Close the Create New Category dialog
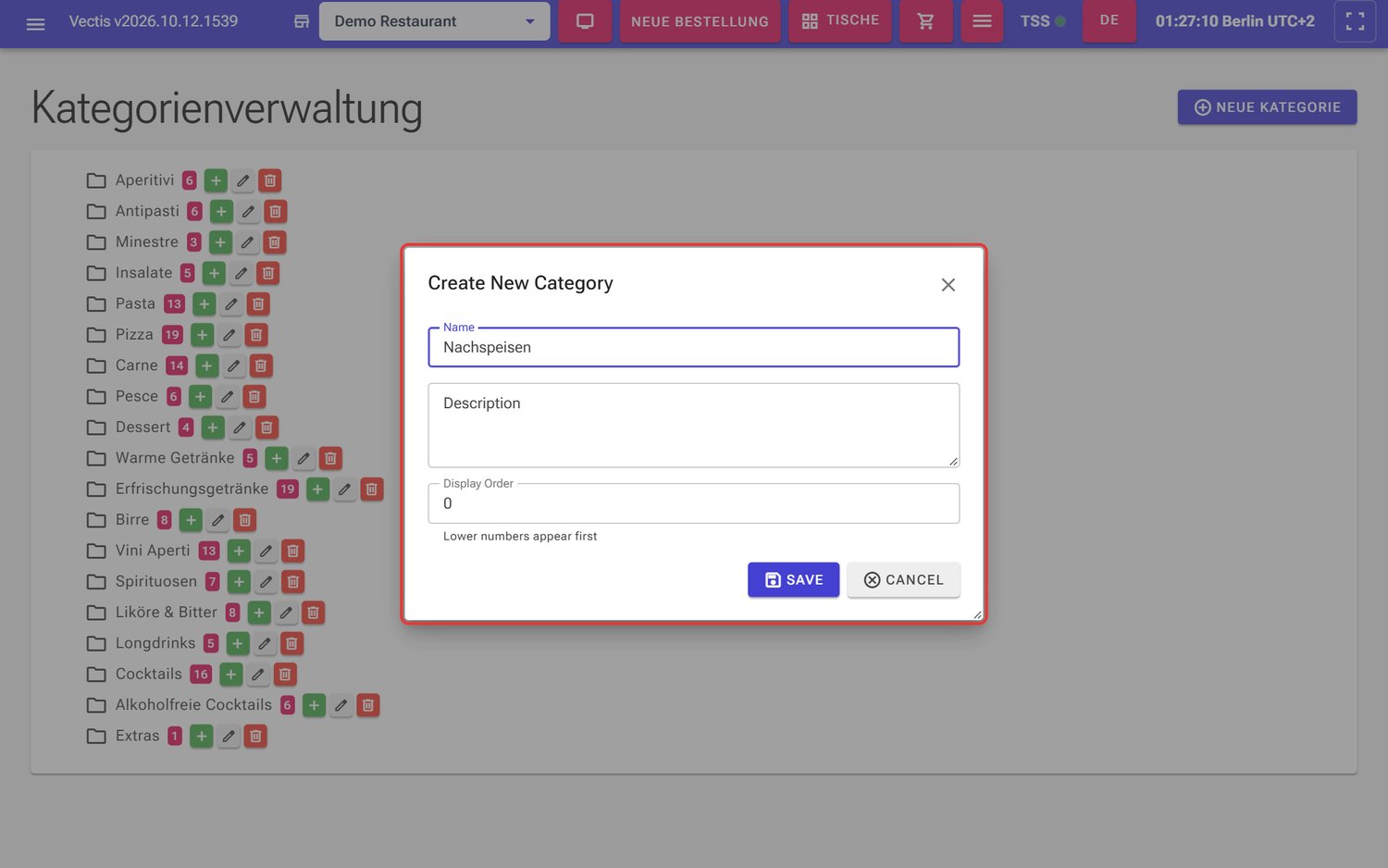Screen dimensions: 1388x868 point(948,285)
